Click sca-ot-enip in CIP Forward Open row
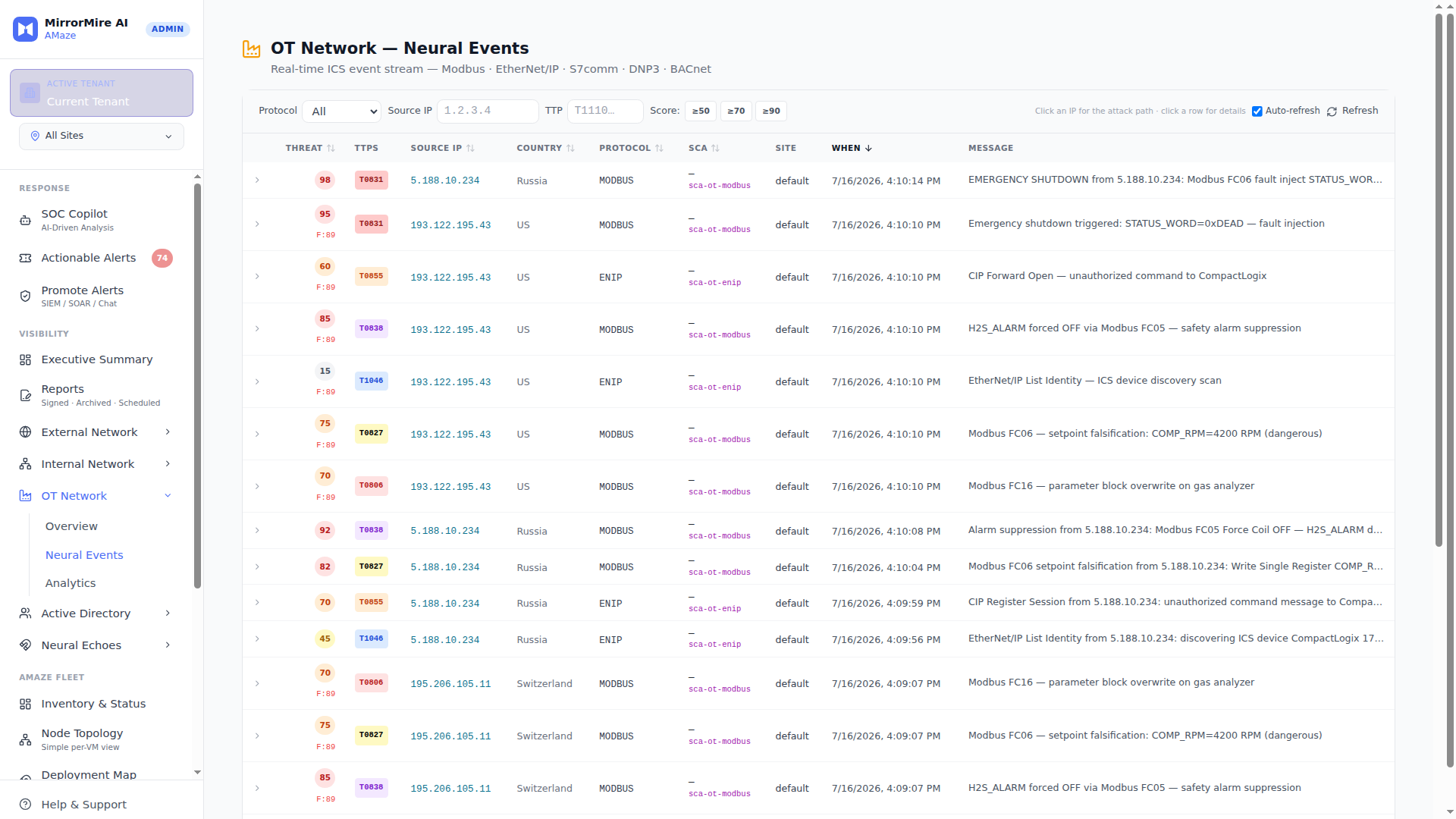Image resolution: width=1456 pixels, height=819 pixels. pyautogui.click(x=715, y=283)
